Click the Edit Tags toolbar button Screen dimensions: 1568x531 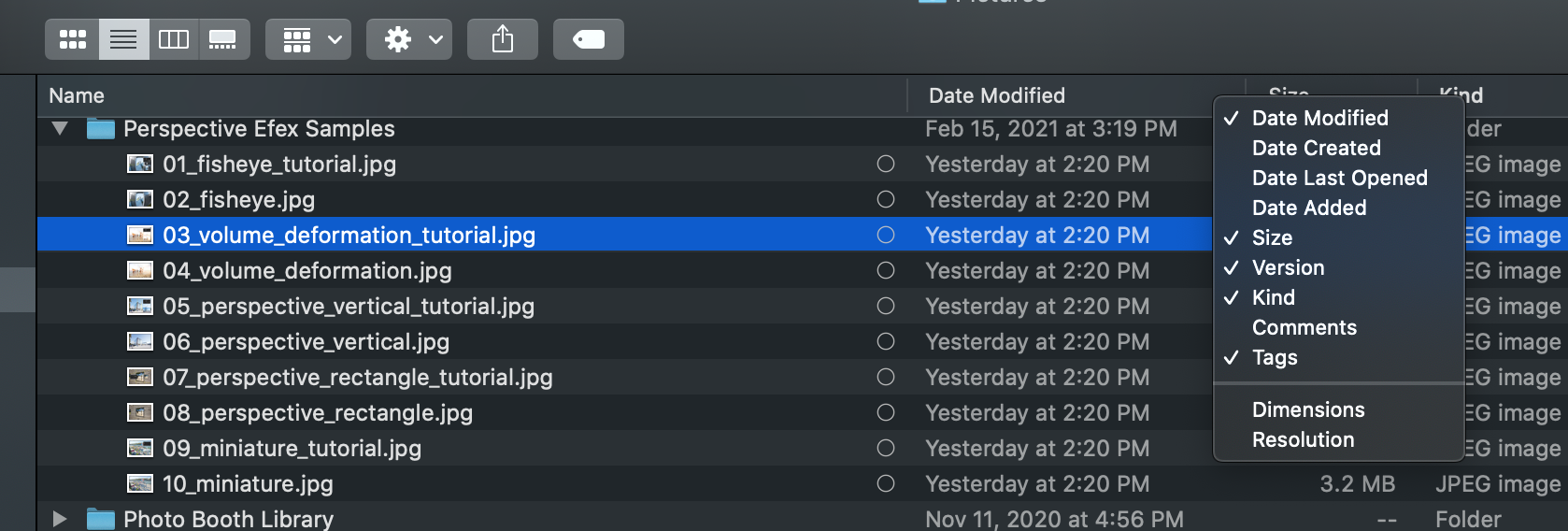588,39
